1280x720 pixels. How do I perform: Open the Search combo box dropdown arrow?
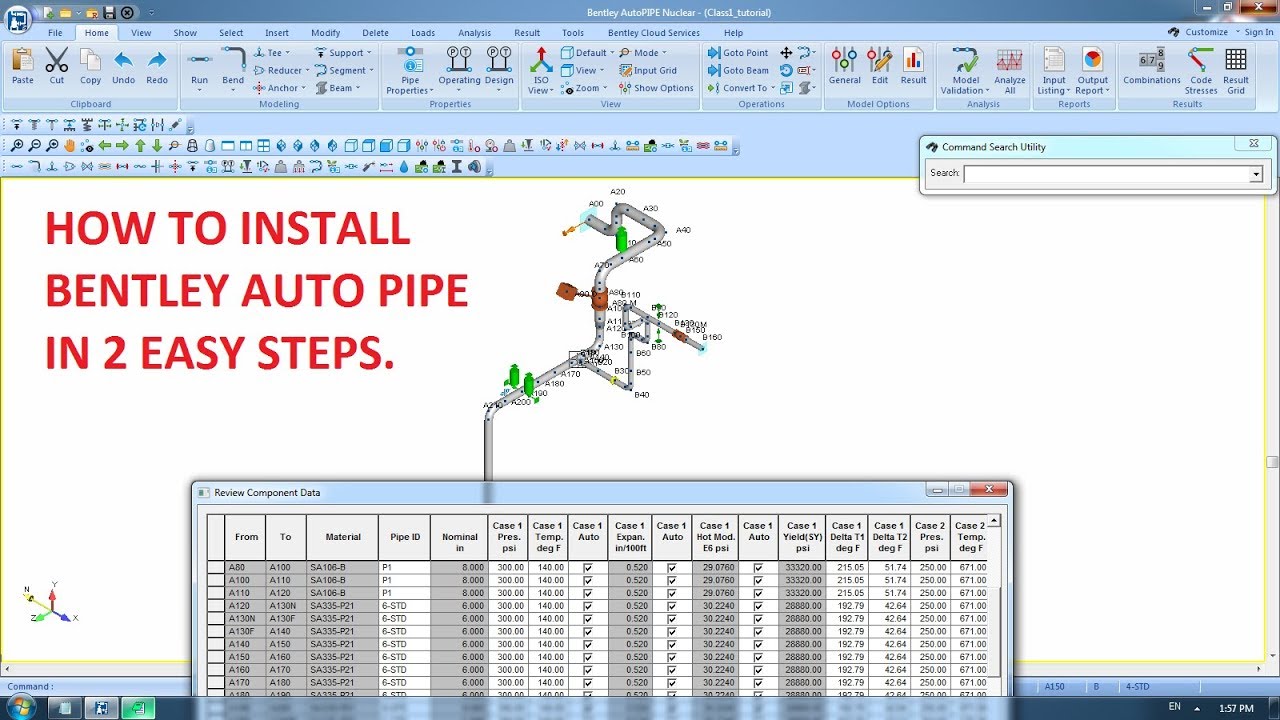(x=1256, y=174)
